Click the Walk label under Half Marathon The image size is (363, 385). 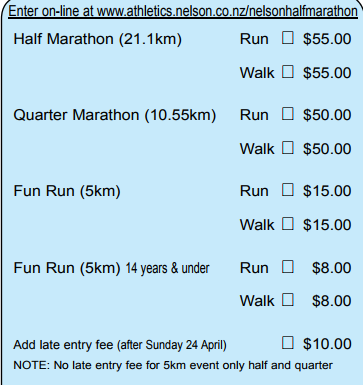coord(257,73)
